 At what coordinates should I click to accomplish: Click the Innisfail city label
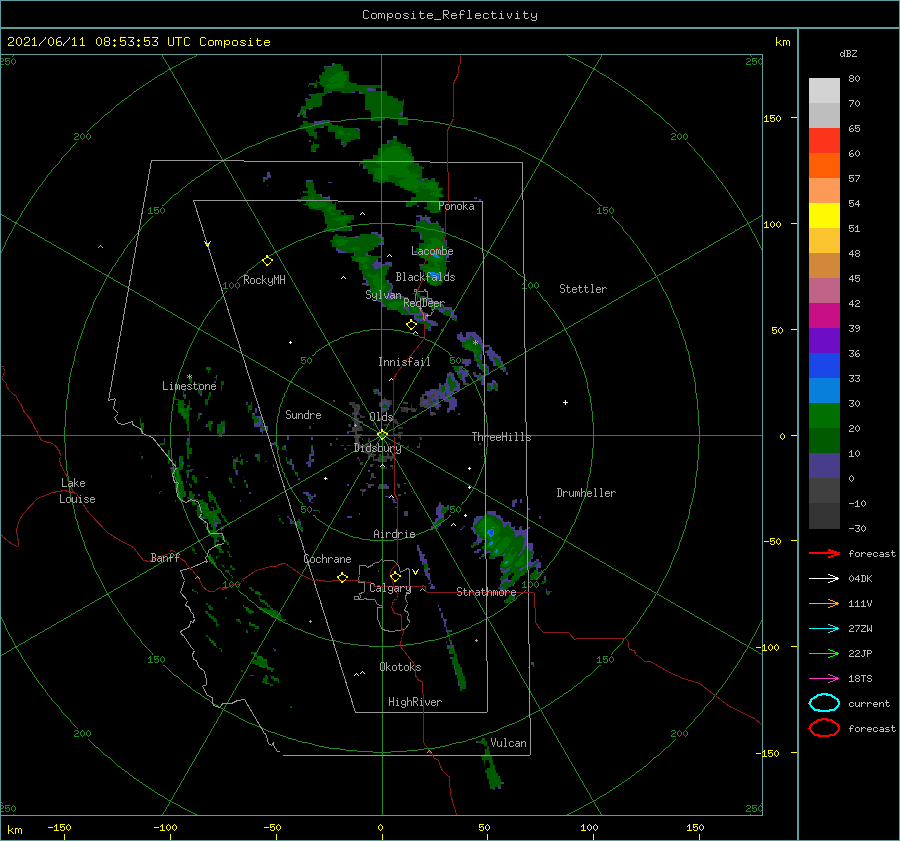tap(404, 362)
